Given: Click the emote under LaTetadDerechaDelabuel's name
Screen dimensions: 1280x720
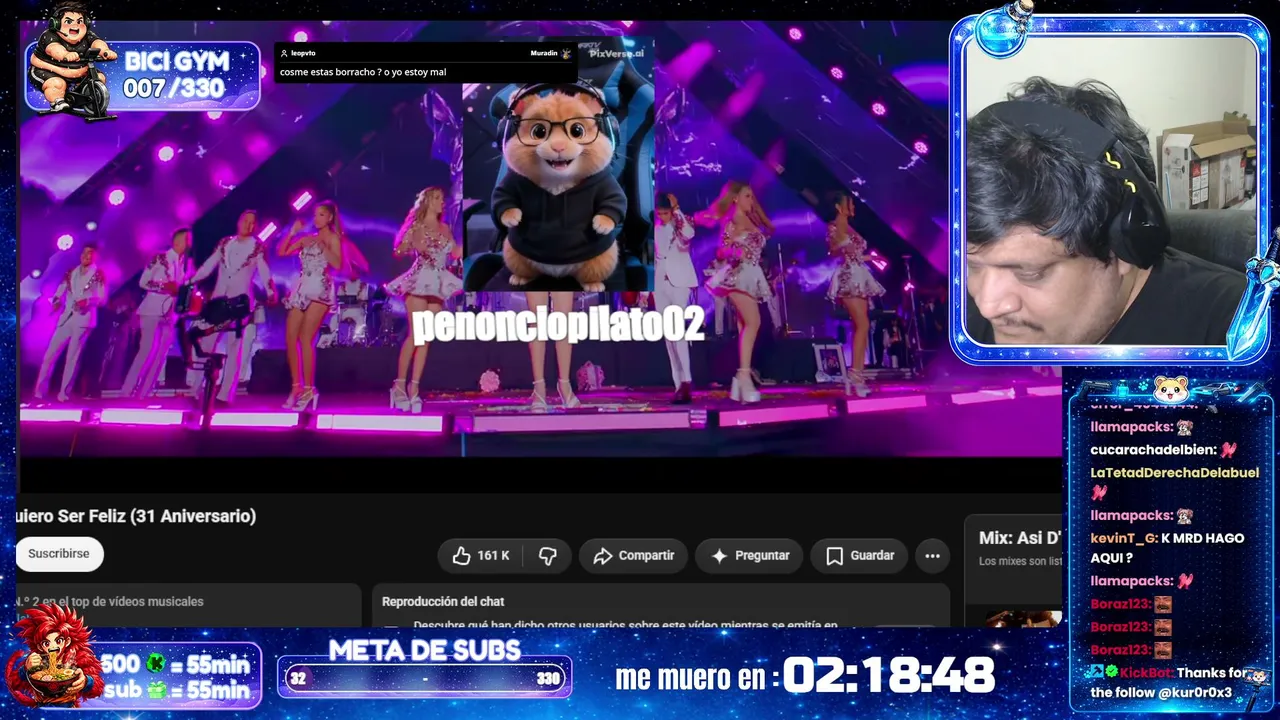Looking at the screenshot, I should [x=1099, y=492].
